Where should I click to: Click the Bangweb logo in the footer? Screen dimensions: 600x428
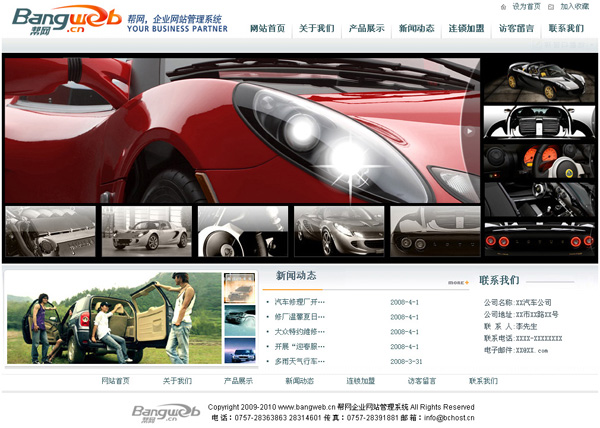click(166, 412)
